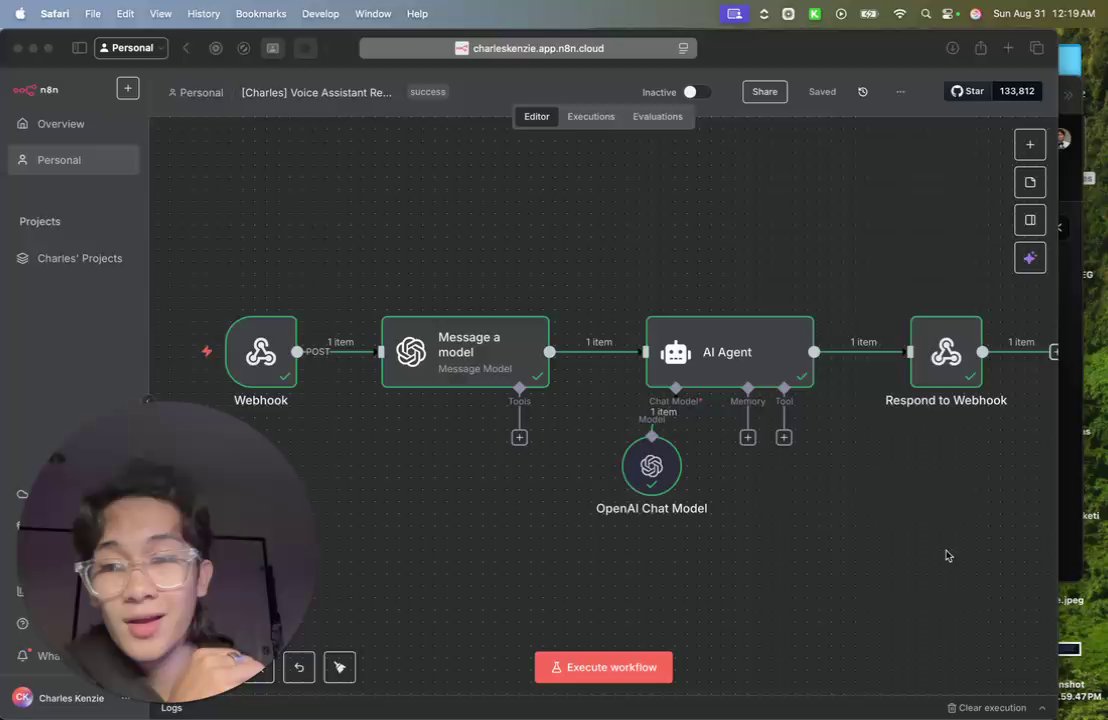The width and height of the screenshot is (1108, 720).
Task: Open the File menu
Action: pyautogui.click(x=93, y=13)
